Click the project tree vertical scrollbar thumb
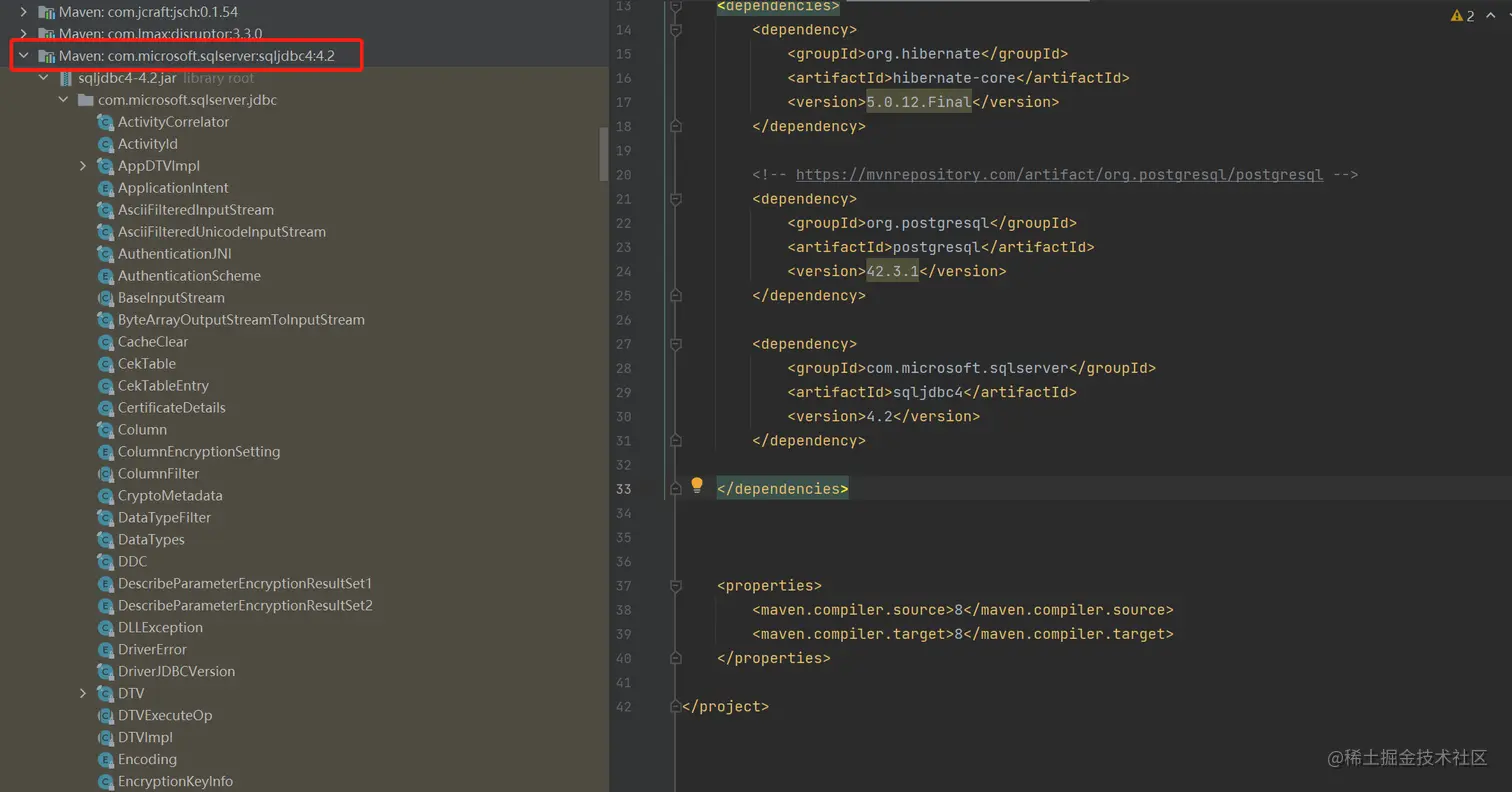This screenshot has width=1512, height=792. point(603,154)
